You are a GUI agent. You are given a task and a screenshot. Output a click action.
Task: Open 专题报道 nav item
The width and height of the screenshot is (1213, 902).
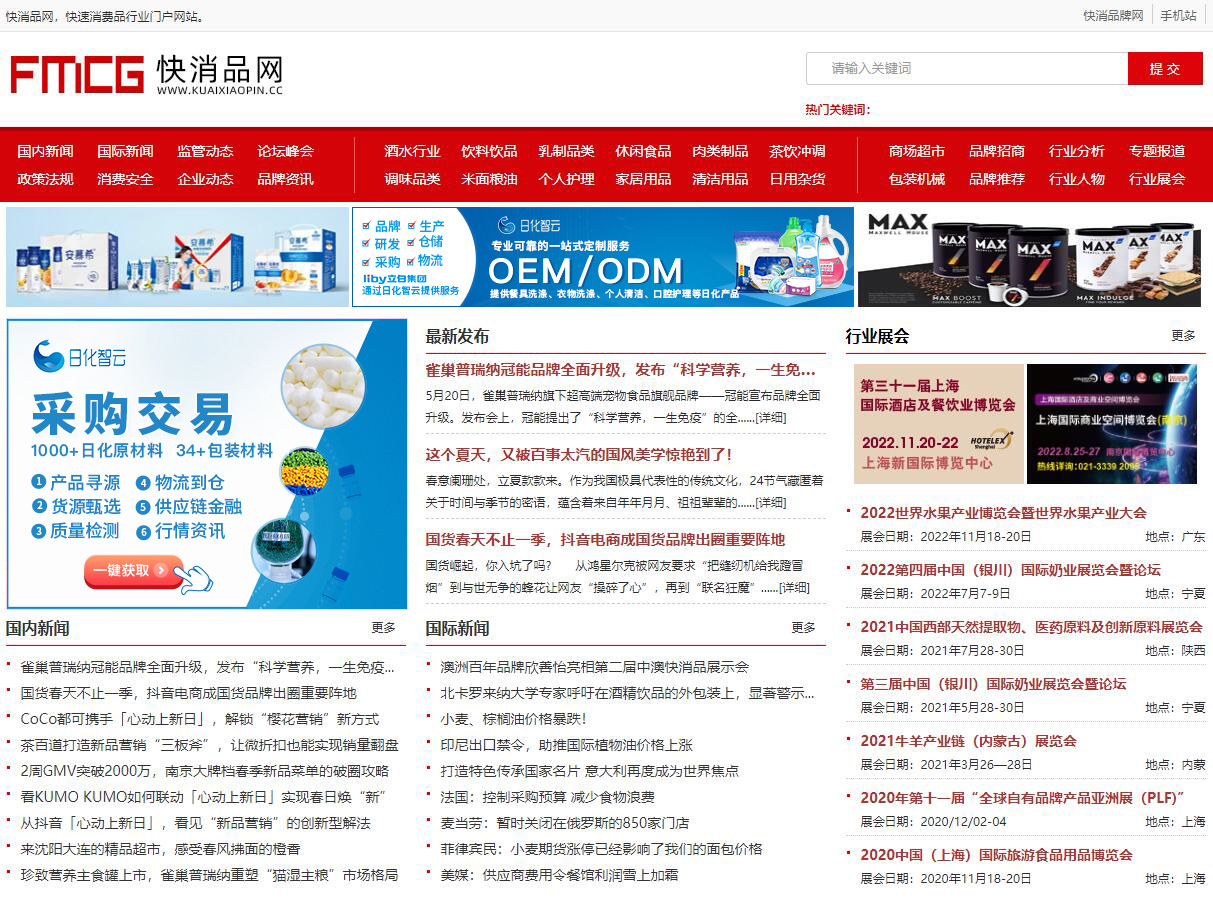tap(1157, 151)
